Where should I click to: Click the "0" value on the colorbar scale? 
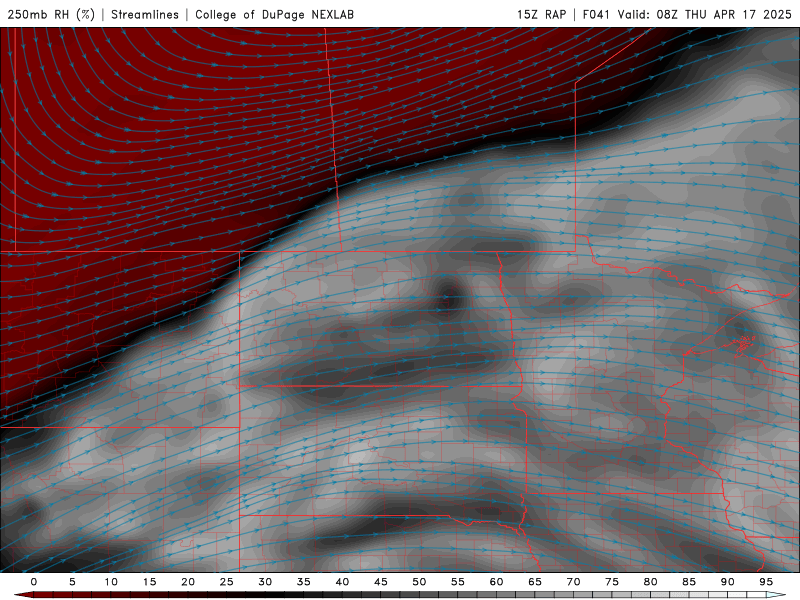pos(34,582)
